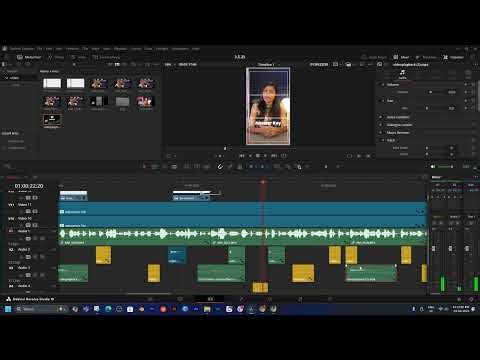Open Windows Start button on taskbar
480x360 pixels.
click(x=8, y=309)
